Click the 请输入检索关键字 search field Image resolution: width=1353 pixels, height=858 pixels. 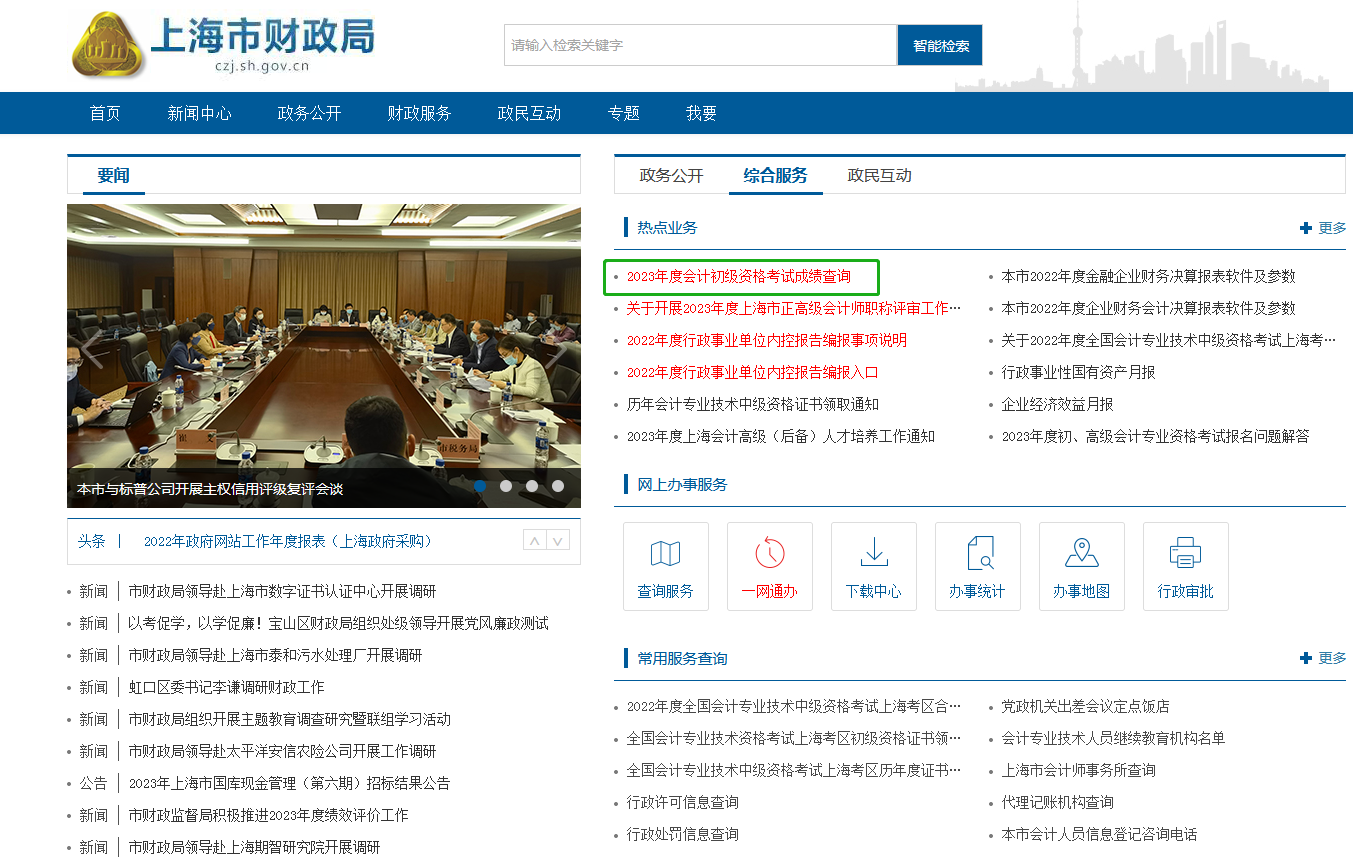click(700, 45)
